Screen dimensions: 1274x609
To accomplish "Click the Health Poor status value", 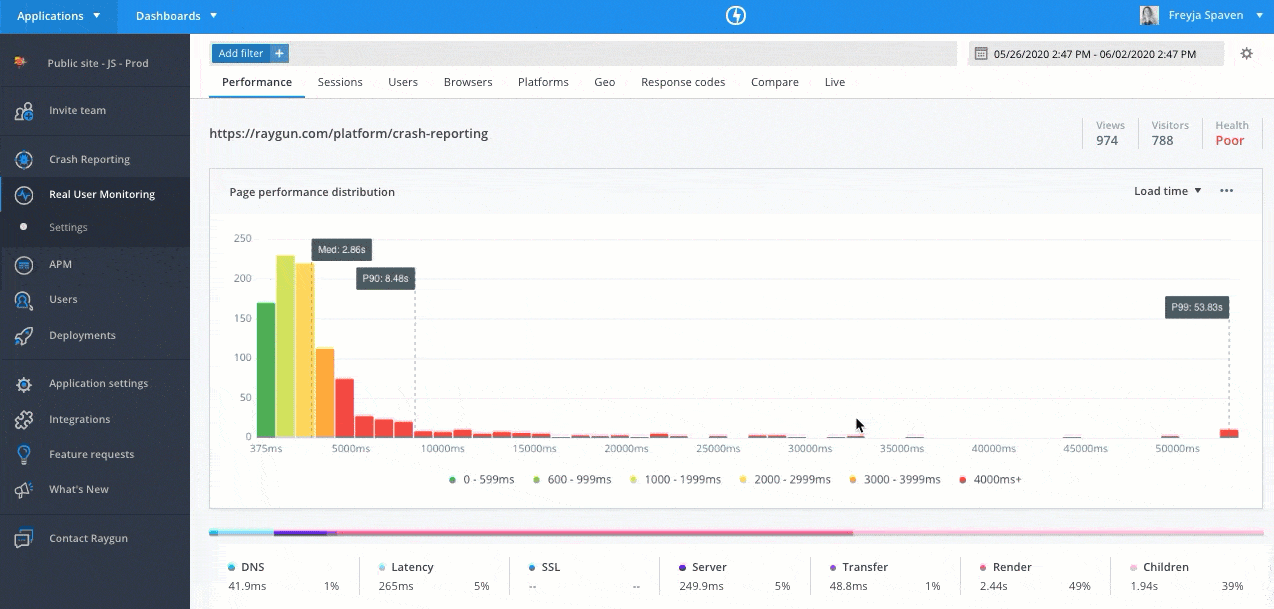I will tap(1230, 141).
